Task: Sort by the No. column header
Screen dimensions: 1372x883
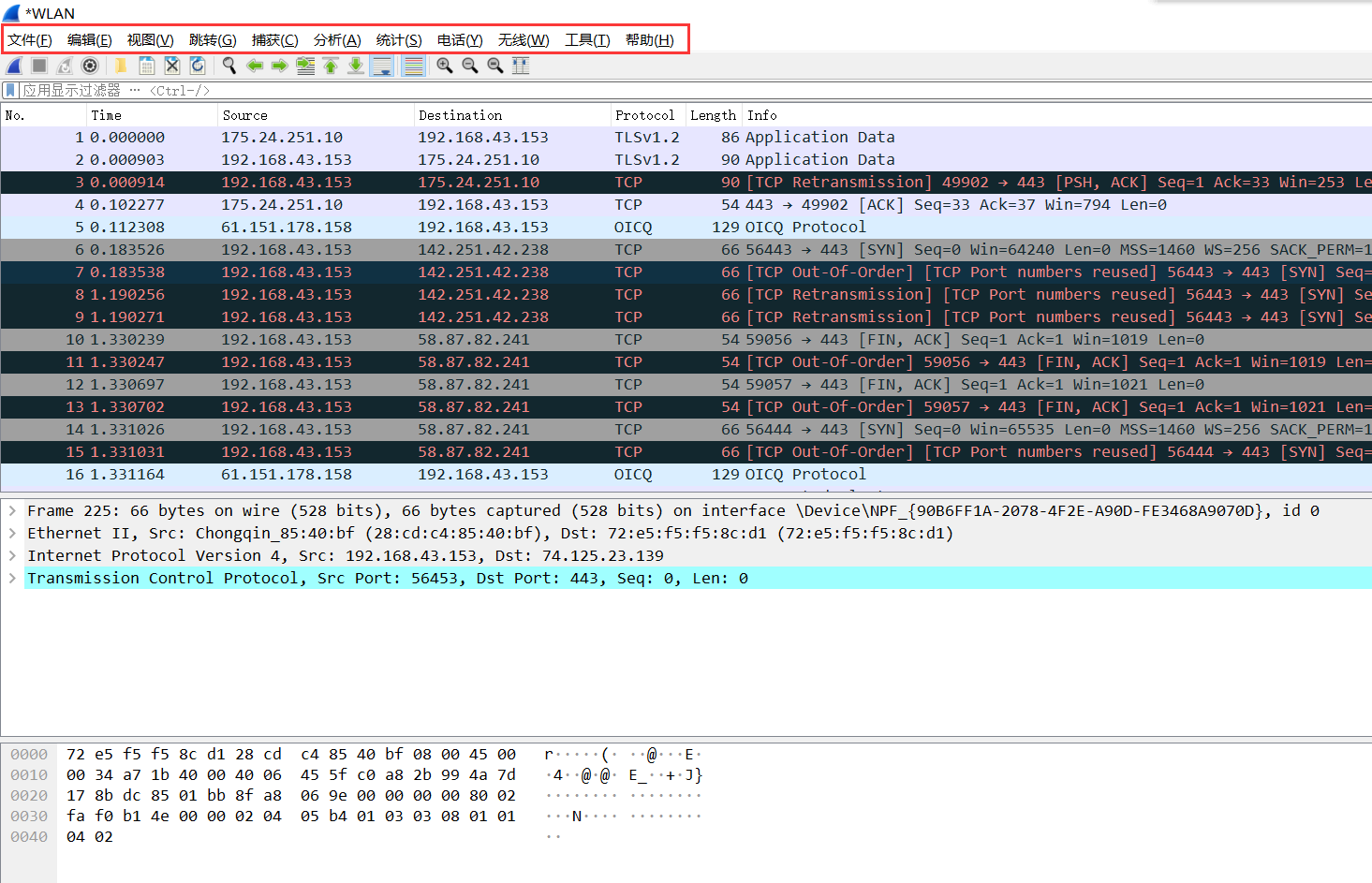Action: pos(44,115)
